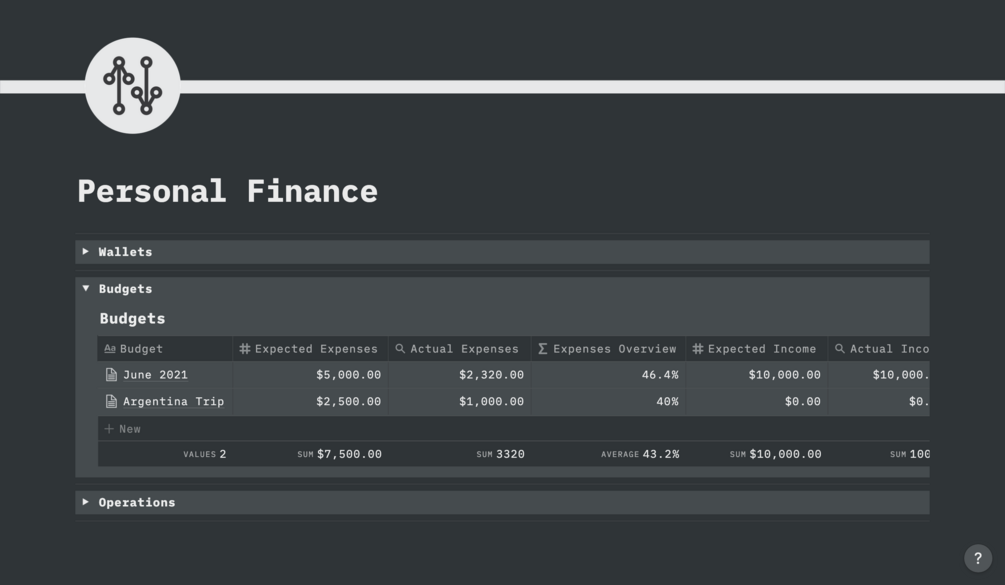The width and height of the screenshot is (1005, 585).
Task: Select the $2,320.00 Actual Expenses cell
Action: click(460, 375)
